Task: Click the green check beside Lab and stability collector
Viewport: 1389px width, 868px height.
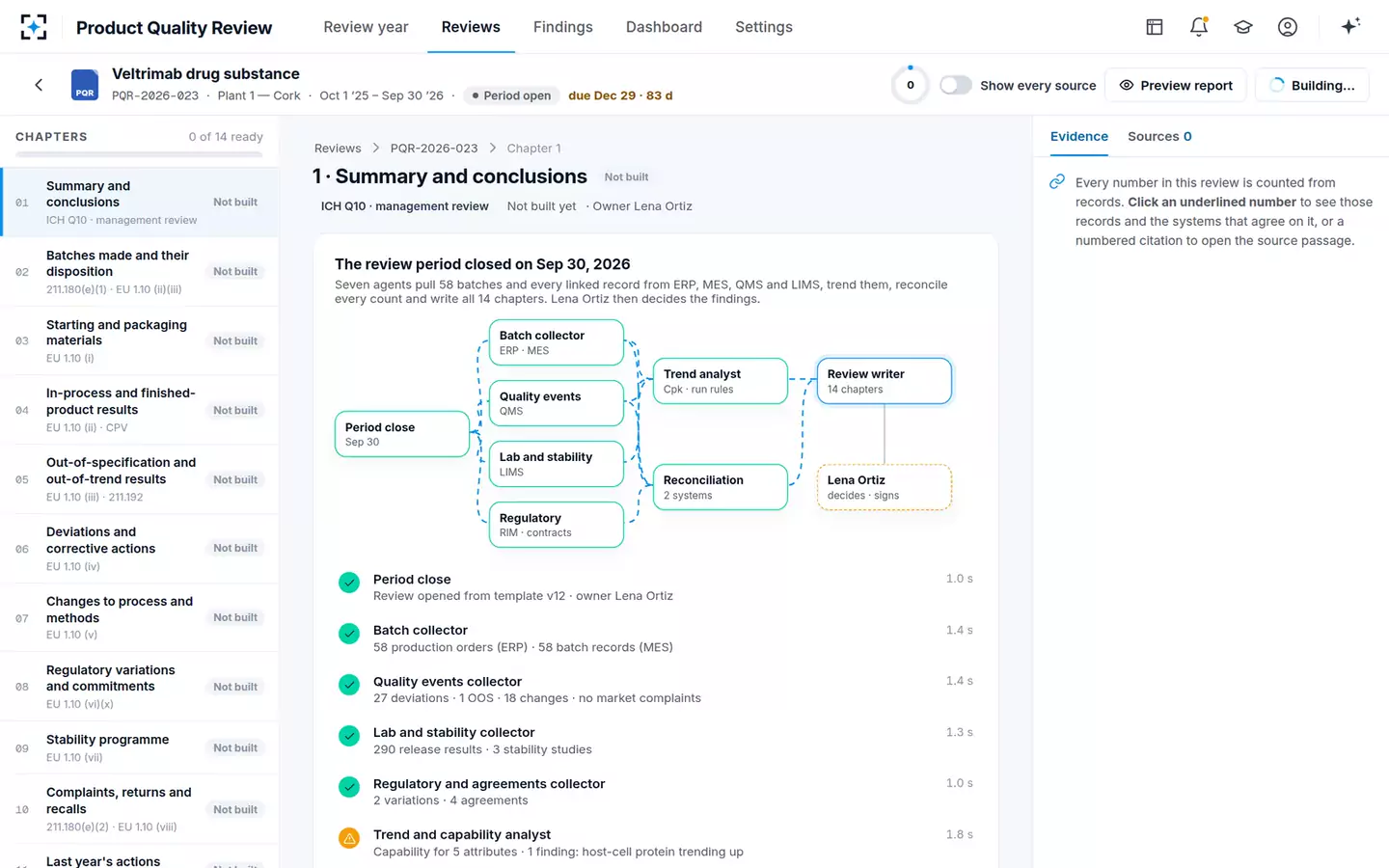Action: [349, 735]
